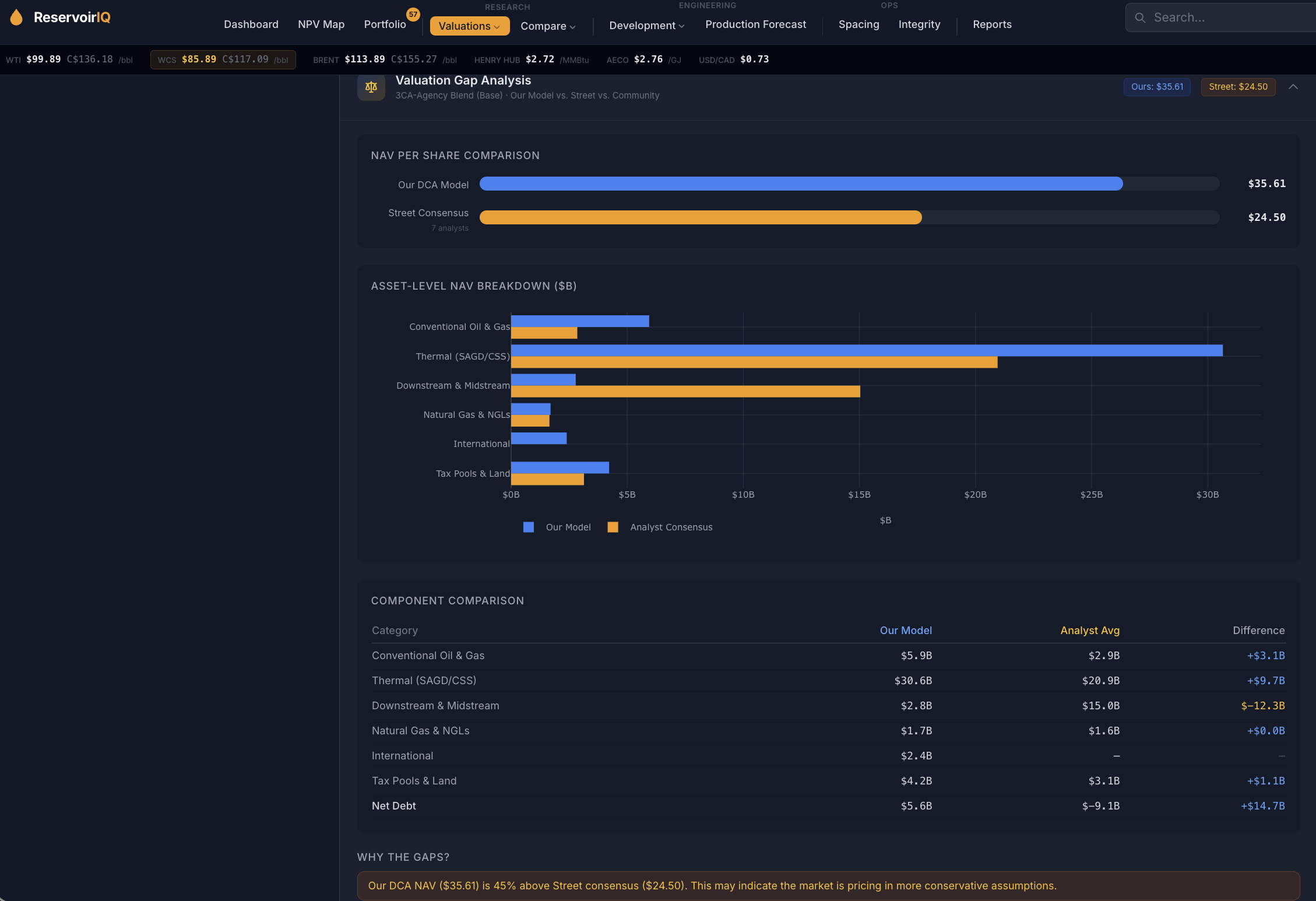Screen dimensions: 1316x901
Task: Click the International blue chart bar
Action: (x=539, y=438)
